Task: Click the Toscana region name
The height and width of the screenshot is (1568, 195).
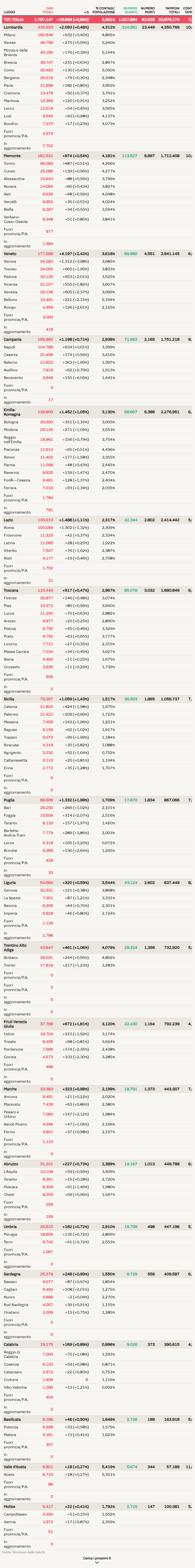Action: pos(11,590)
